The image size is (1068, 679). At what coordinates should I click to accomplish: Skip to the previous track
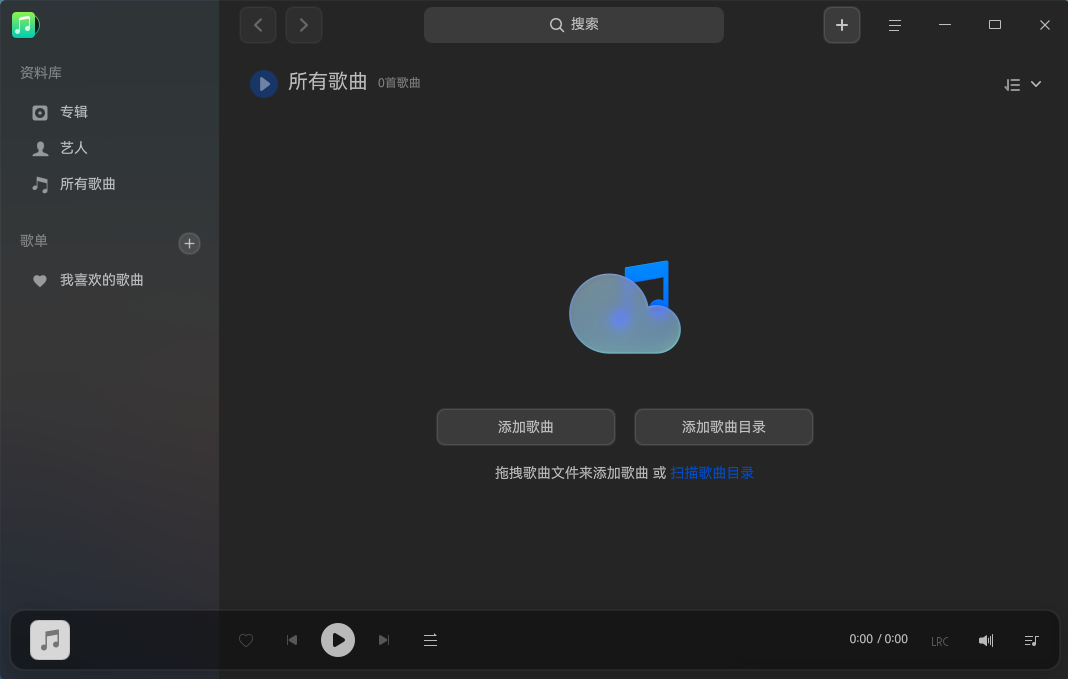292,640
